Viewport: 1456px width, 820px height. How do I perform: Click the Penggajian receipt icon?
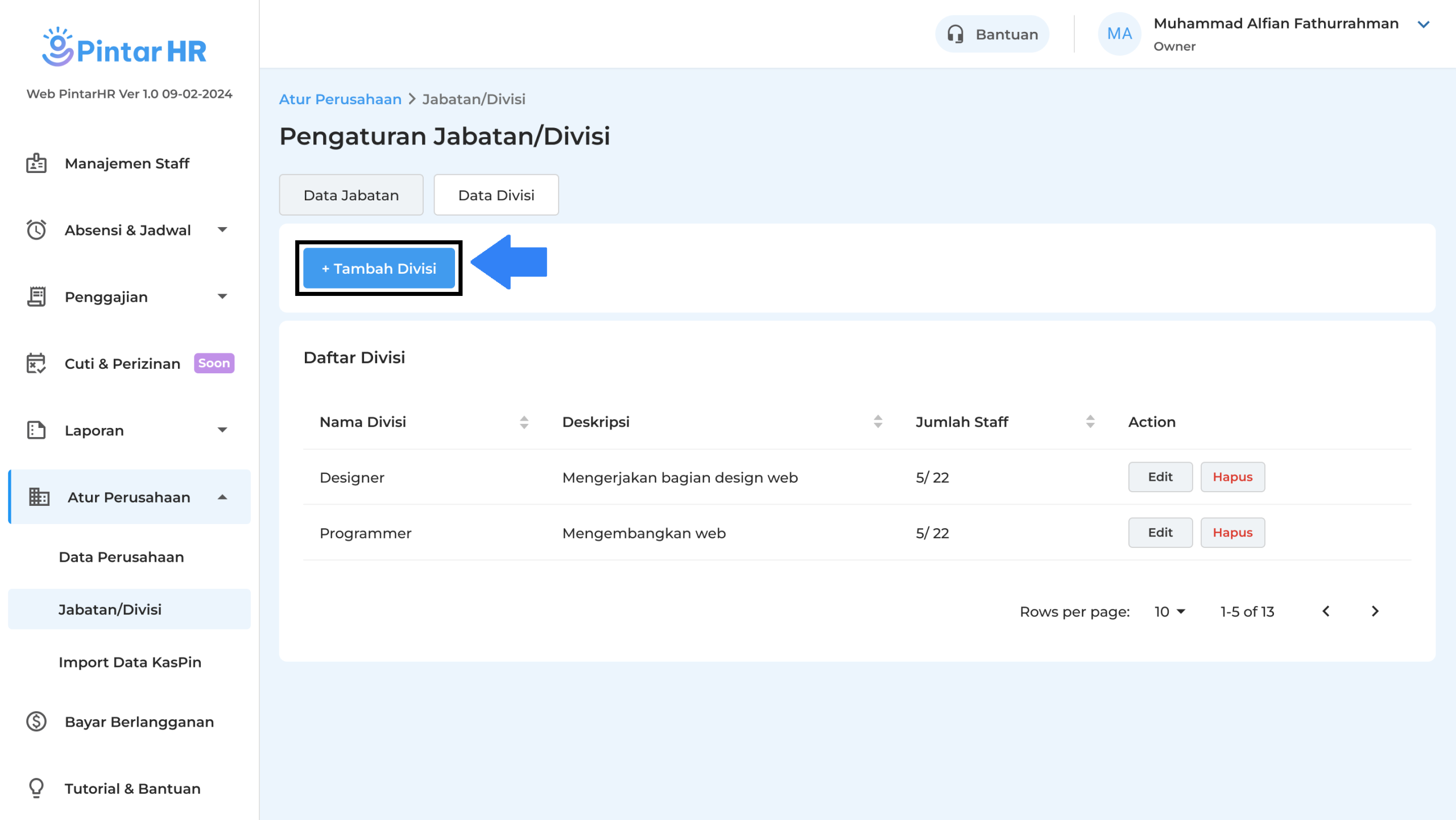pyautogui.click(x=36, y=296)
